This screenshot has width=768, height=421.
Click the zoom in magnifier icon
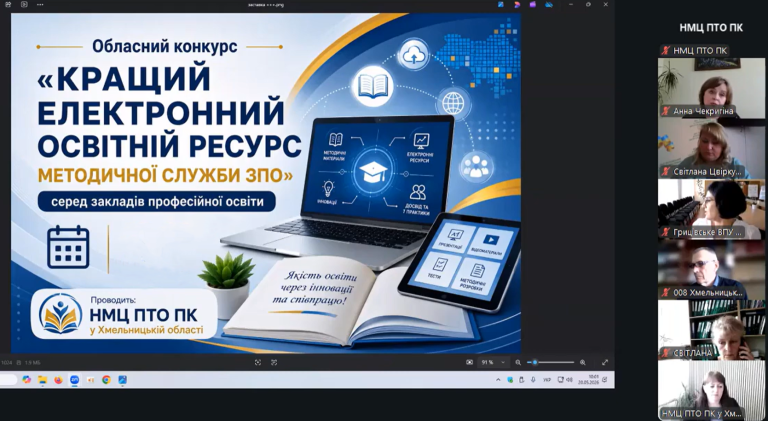pyautogui.click(x=582, y=362)
